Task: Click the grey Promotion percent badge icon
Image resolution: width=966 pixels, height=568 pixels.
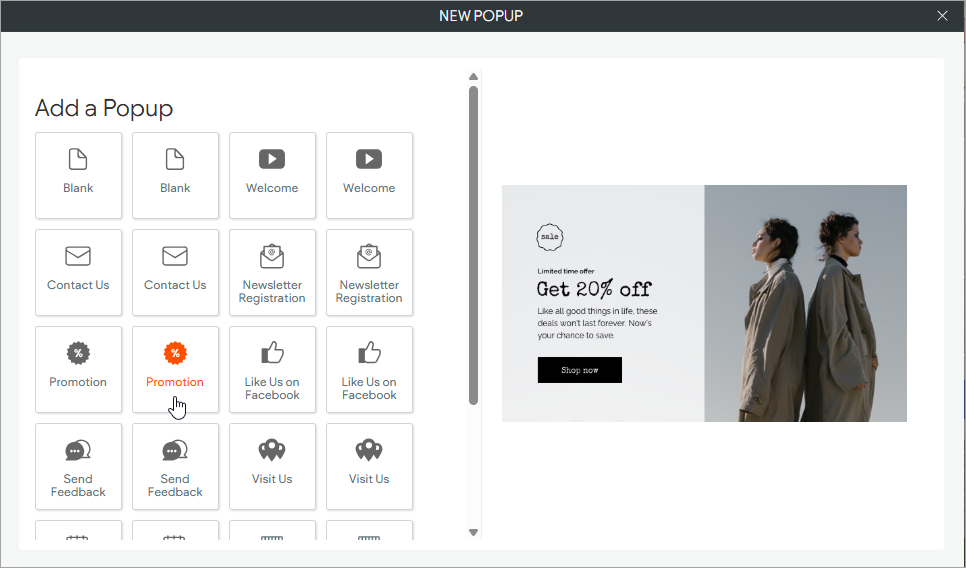Action: (x=78, y=353)
